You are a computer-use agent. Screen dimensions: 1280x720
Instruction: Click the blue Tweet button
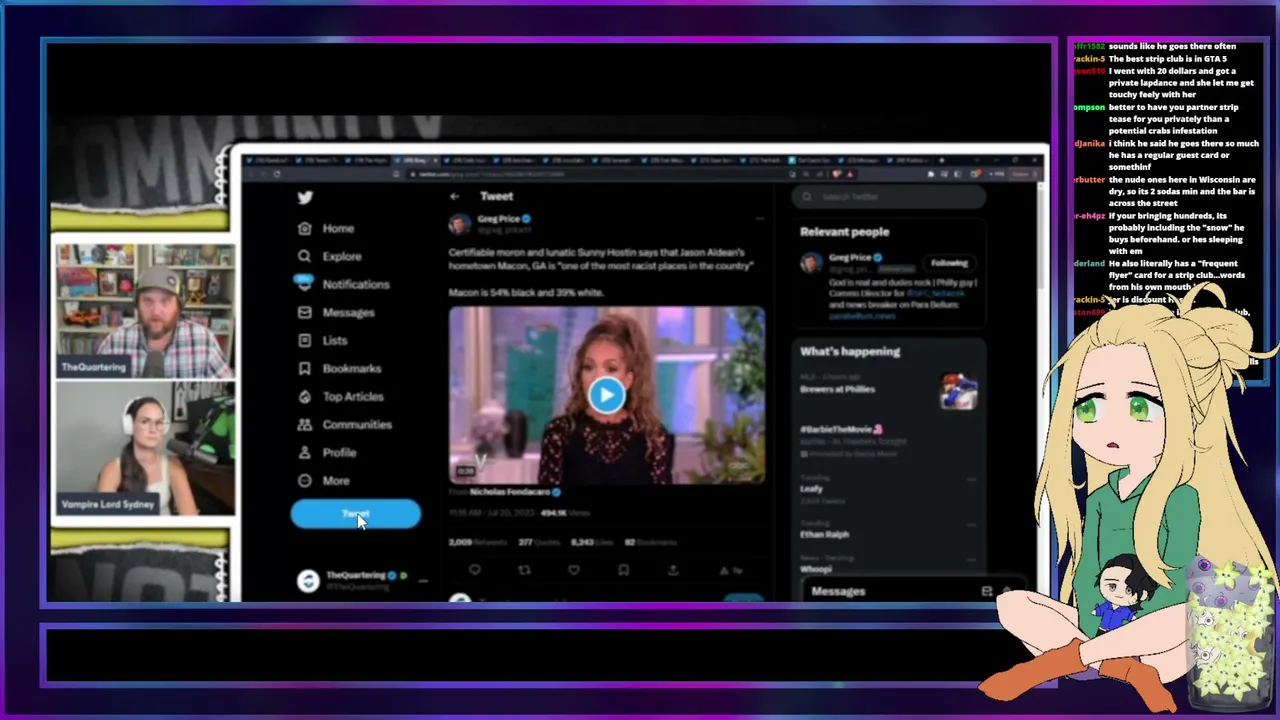click(356, 514)
